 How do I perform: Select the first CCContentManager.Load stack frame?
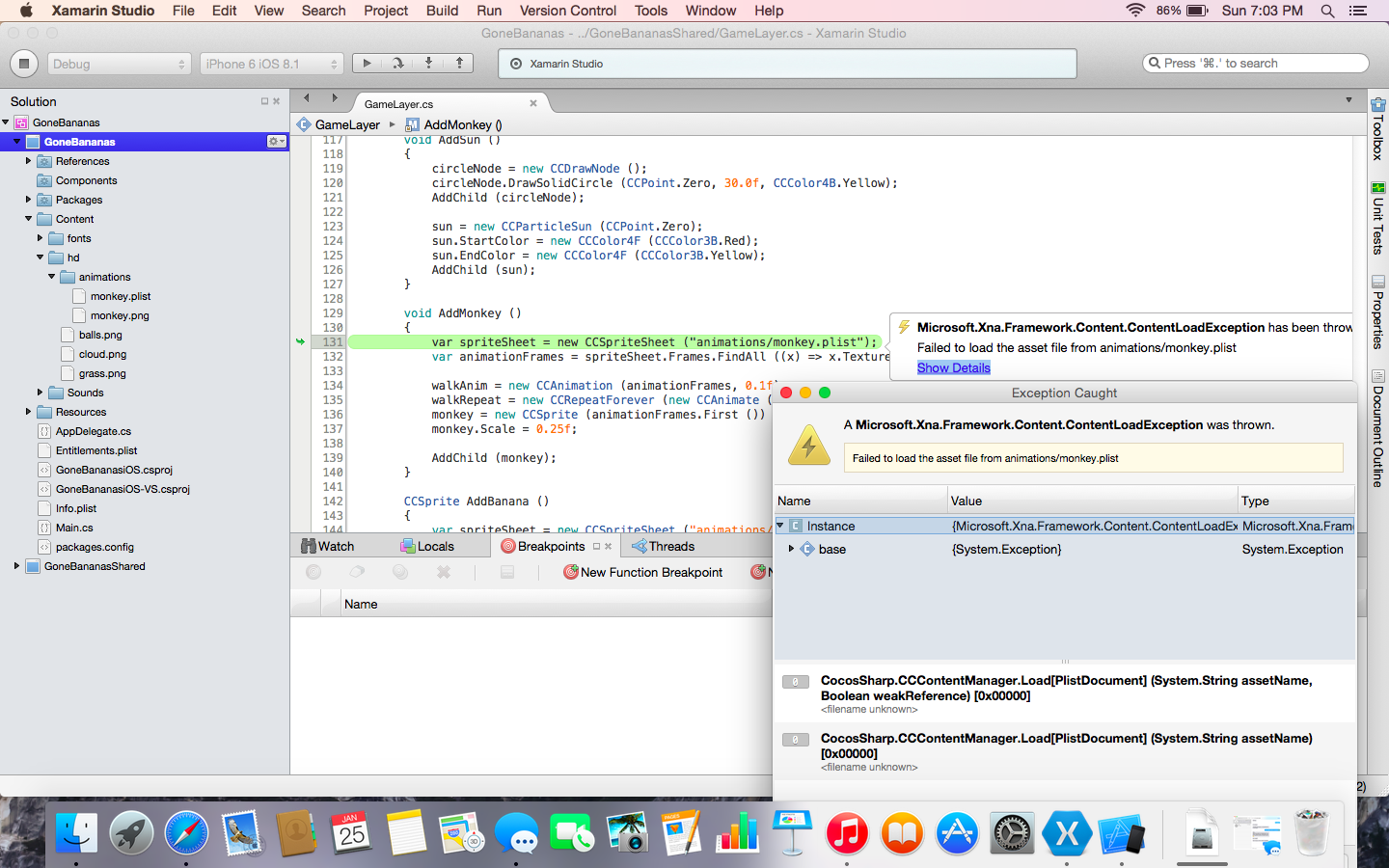tap(1064, 693)
